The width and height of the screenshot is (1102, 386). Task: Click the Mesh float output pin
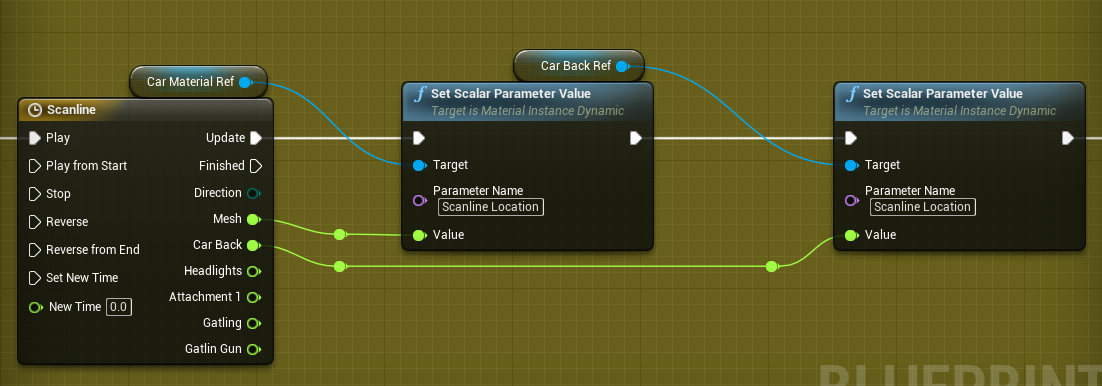[254, 219]
